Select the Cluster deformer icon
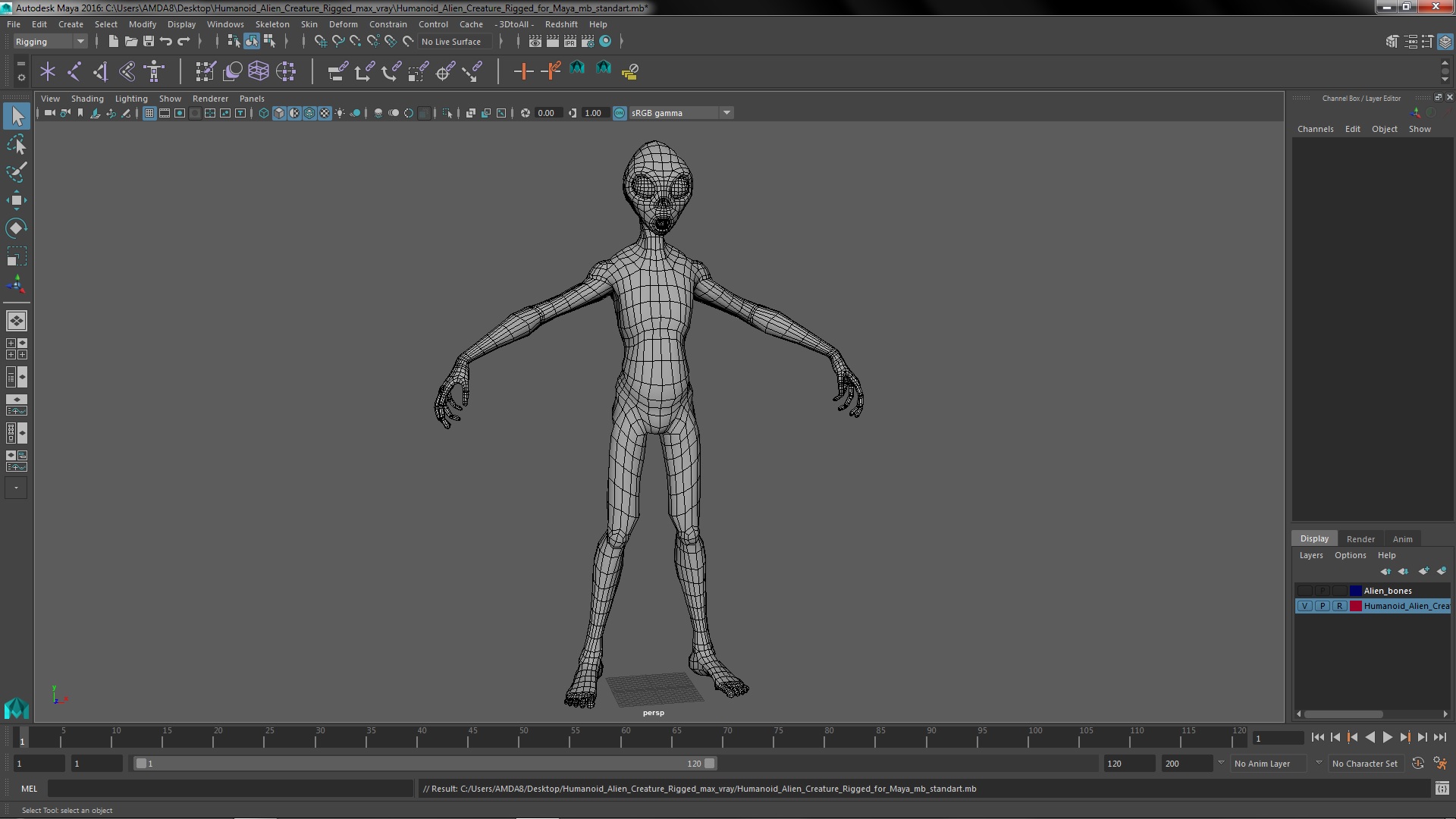Screen dimensions: 1456x819 286,71
